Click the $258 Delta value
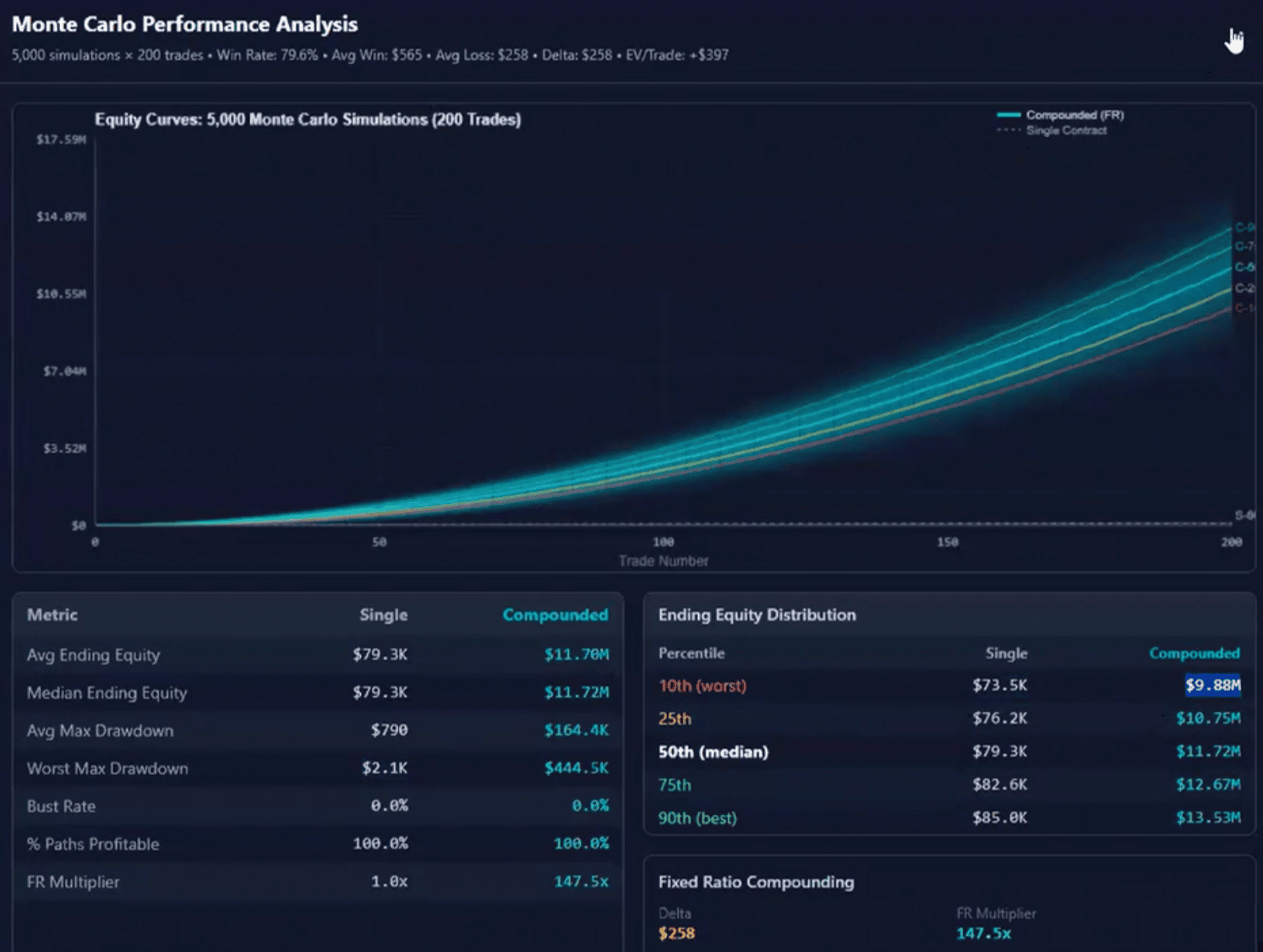The image size is (1263, 952). (676, 933)
